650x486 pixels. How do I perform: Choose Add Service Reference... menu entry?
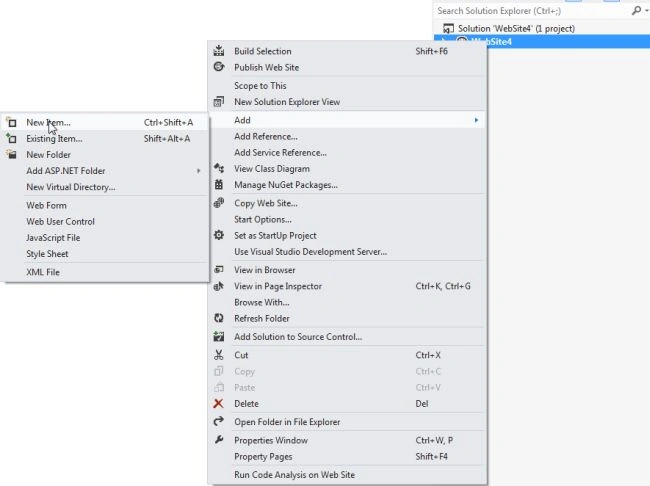(x=280, y=153)
